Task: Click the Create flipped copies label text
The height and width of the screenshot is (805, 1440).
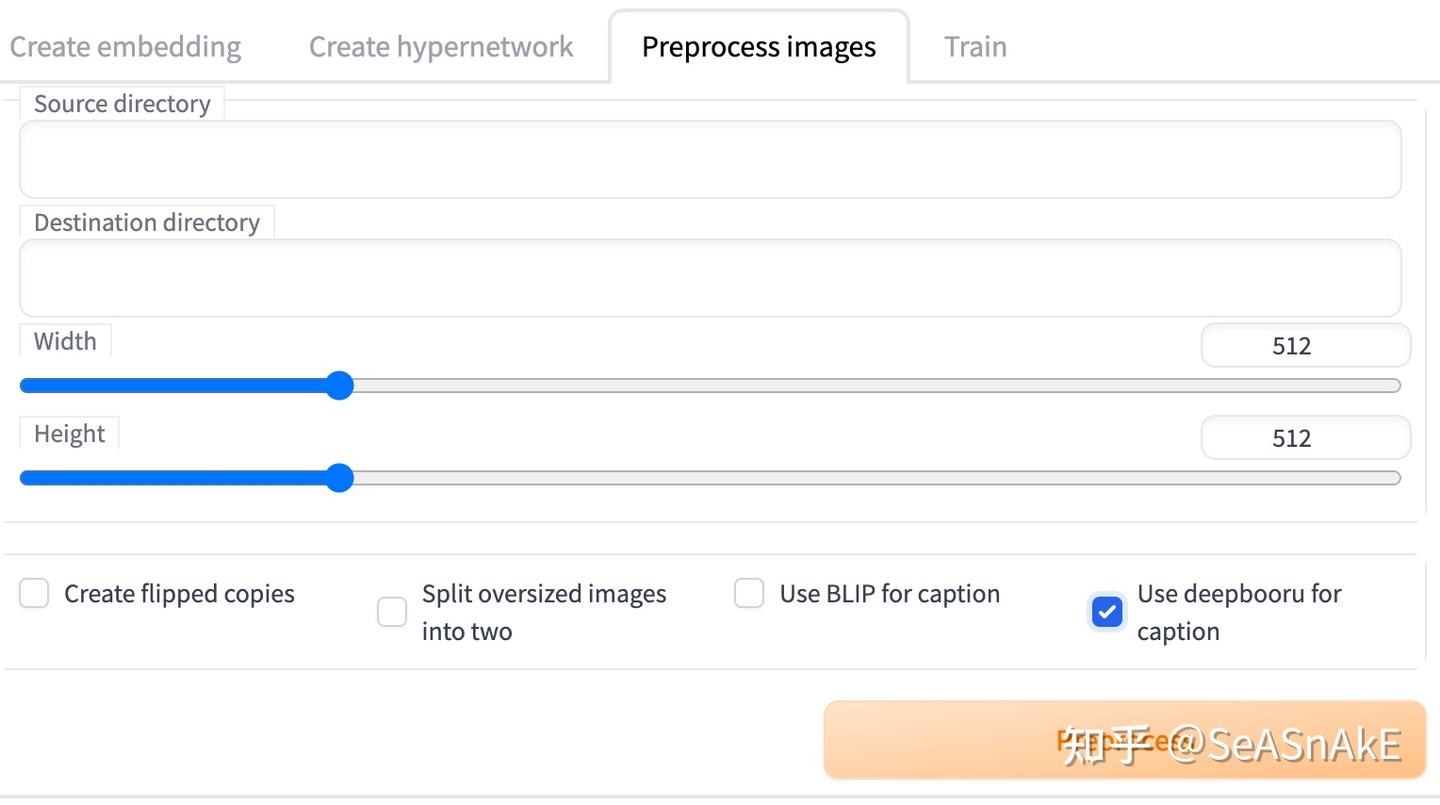Action: pos(179,594)
